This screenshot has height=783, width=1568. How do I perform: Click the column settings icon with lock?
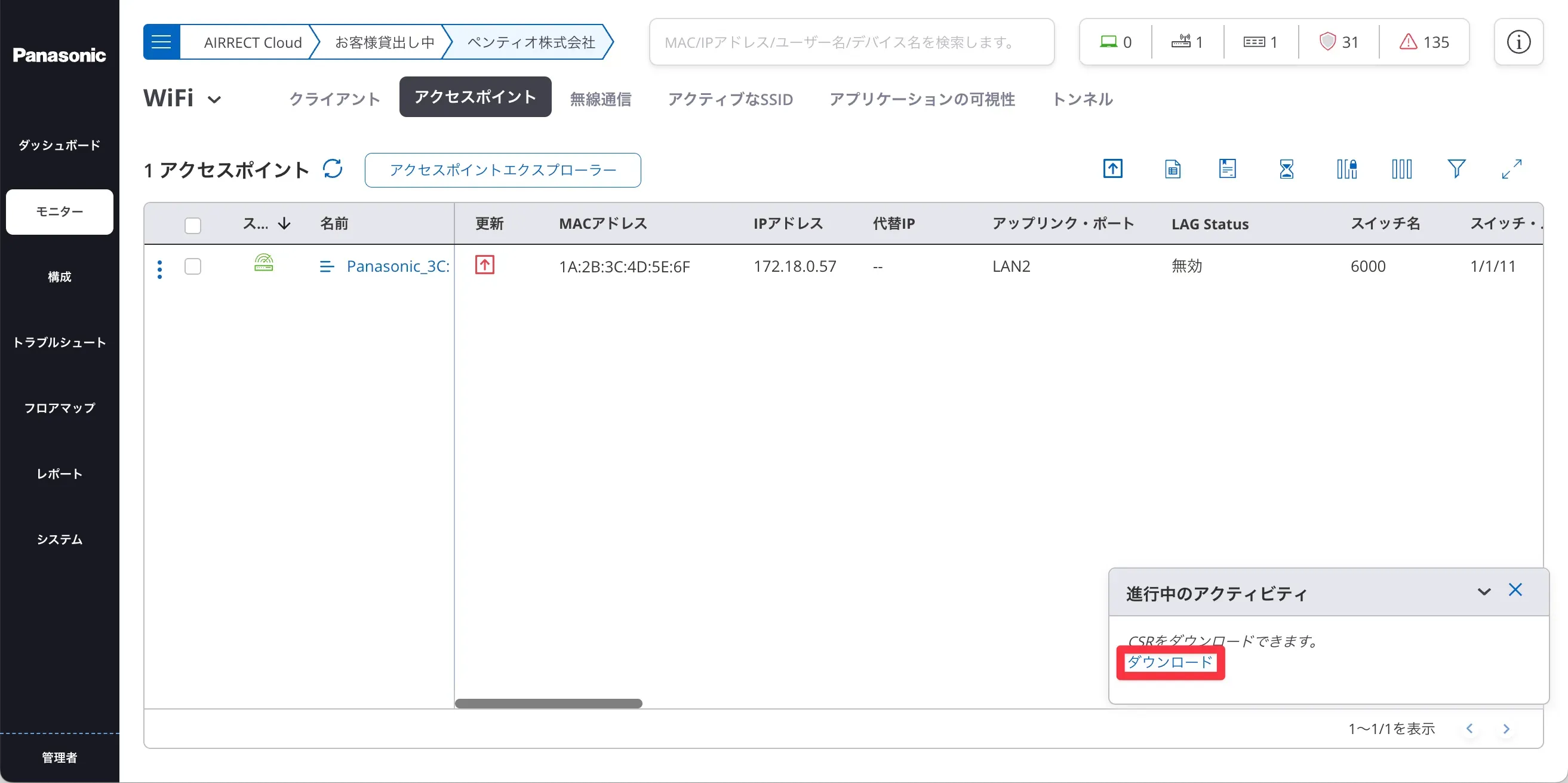pyautogui.click(x=1346, y=168)
